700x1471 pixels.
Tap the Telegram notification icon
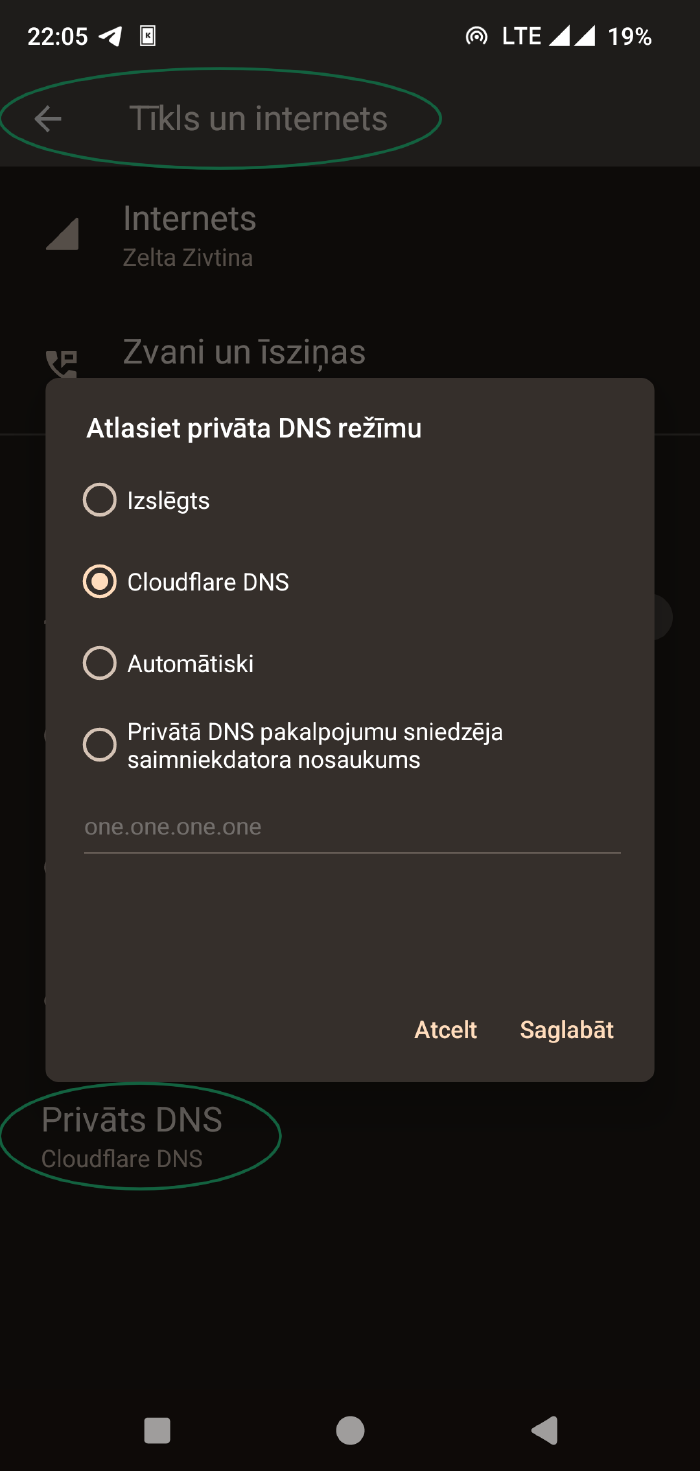111,37
